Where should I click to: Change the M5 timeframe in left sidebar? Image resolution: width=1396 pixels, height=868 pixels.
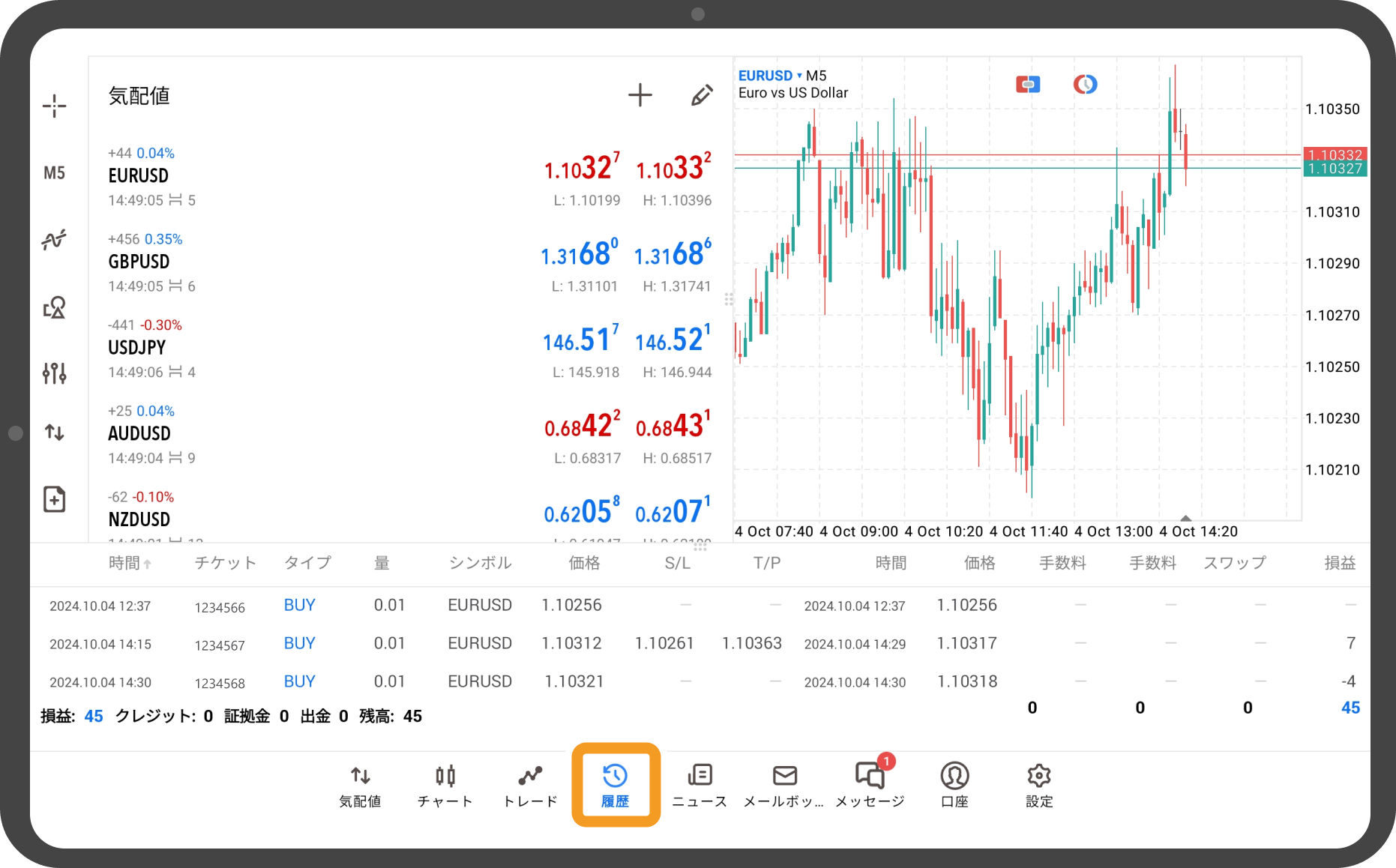tap(54, 173)
